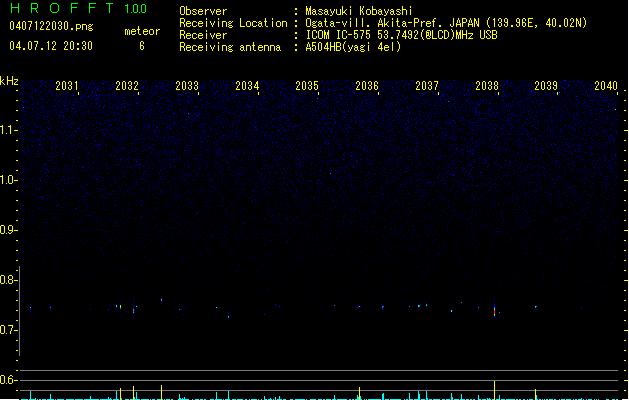Click the observer name Masayuki Kobayashi
The height and width of the screenshot is (400, 629).
click(359, 11)
